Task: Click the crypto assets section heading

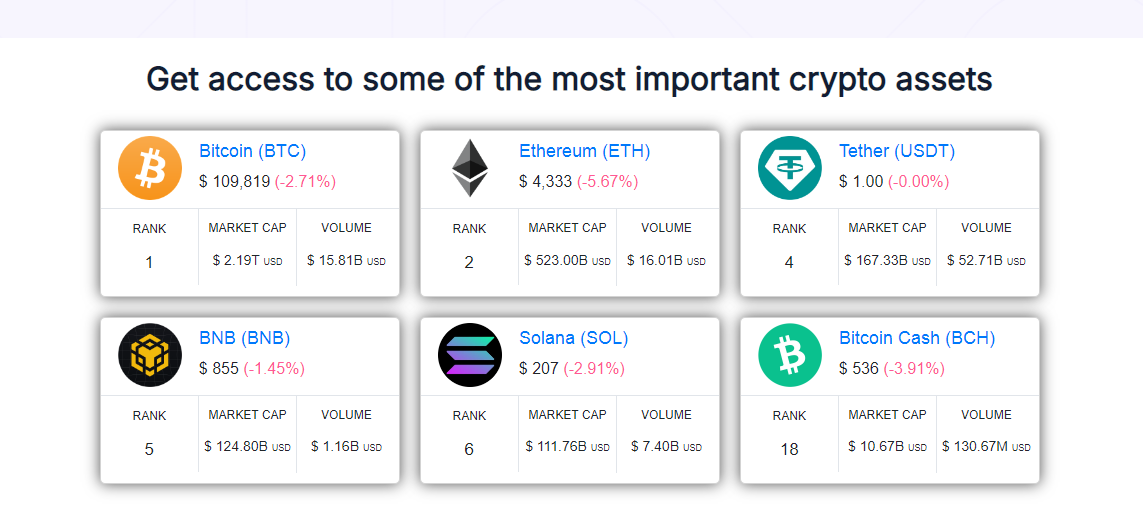Action: click(570, 79)
